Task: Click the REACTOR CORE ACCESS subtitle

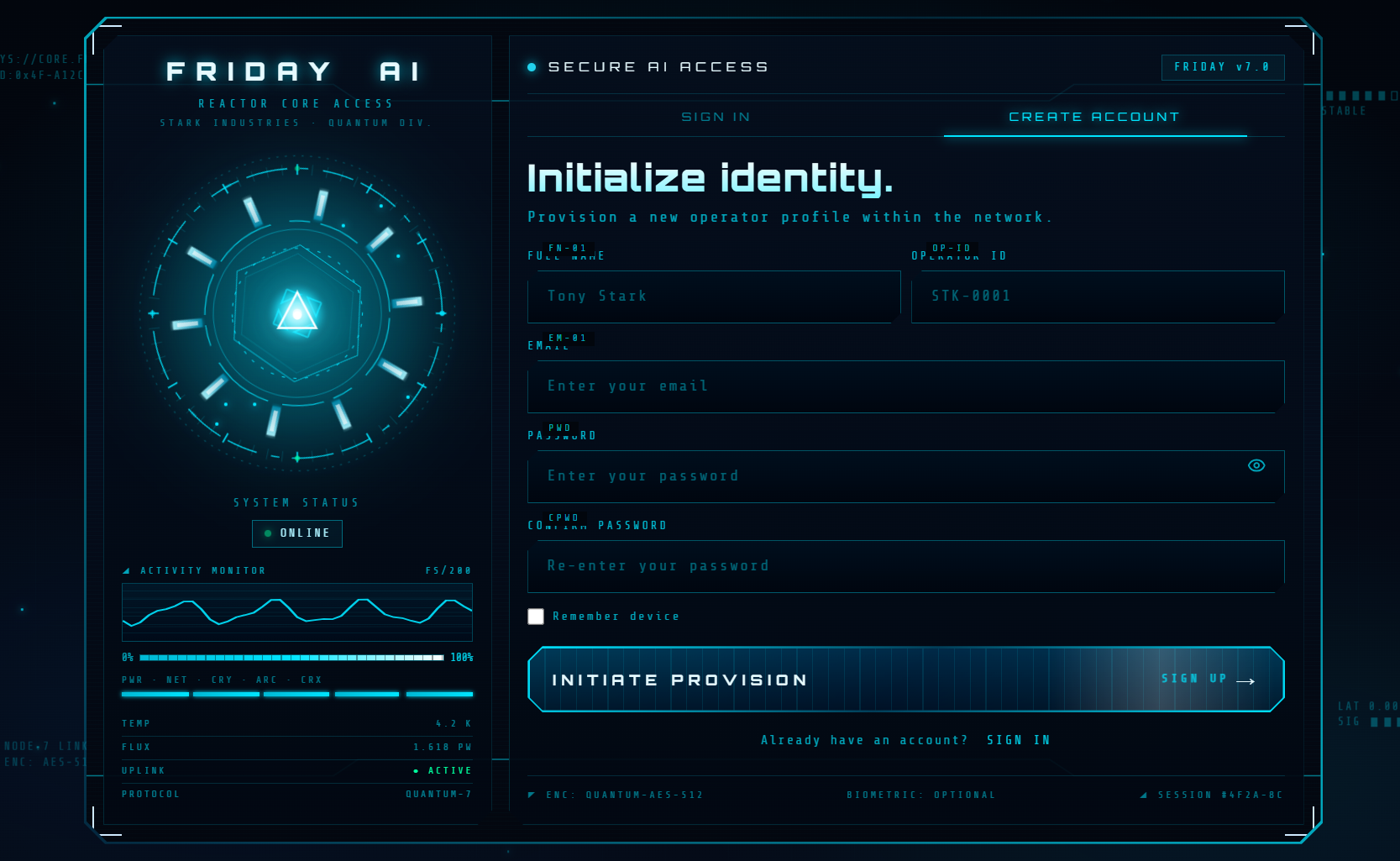Action: [296, 104]
